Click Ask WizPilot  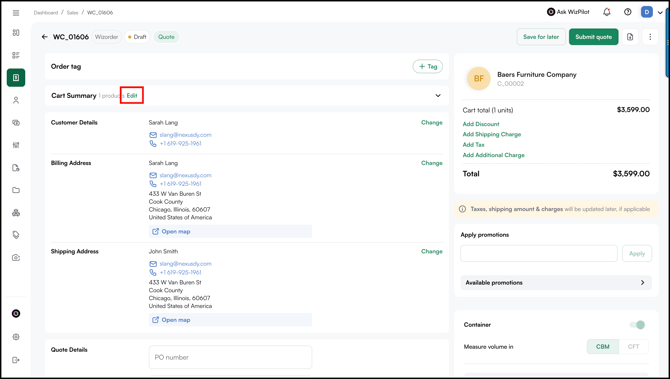pos(568,12)
